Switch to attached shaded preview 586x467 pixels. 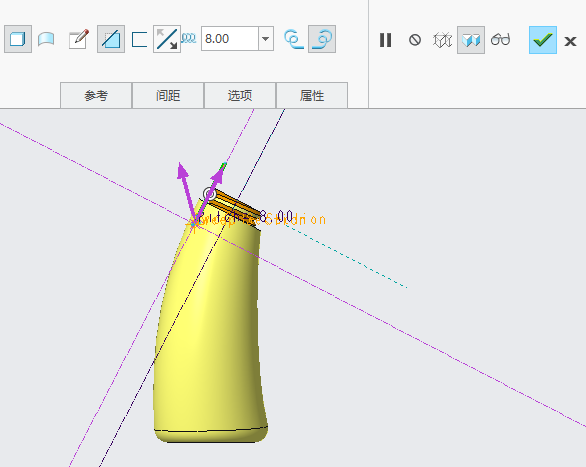(471, 40)
